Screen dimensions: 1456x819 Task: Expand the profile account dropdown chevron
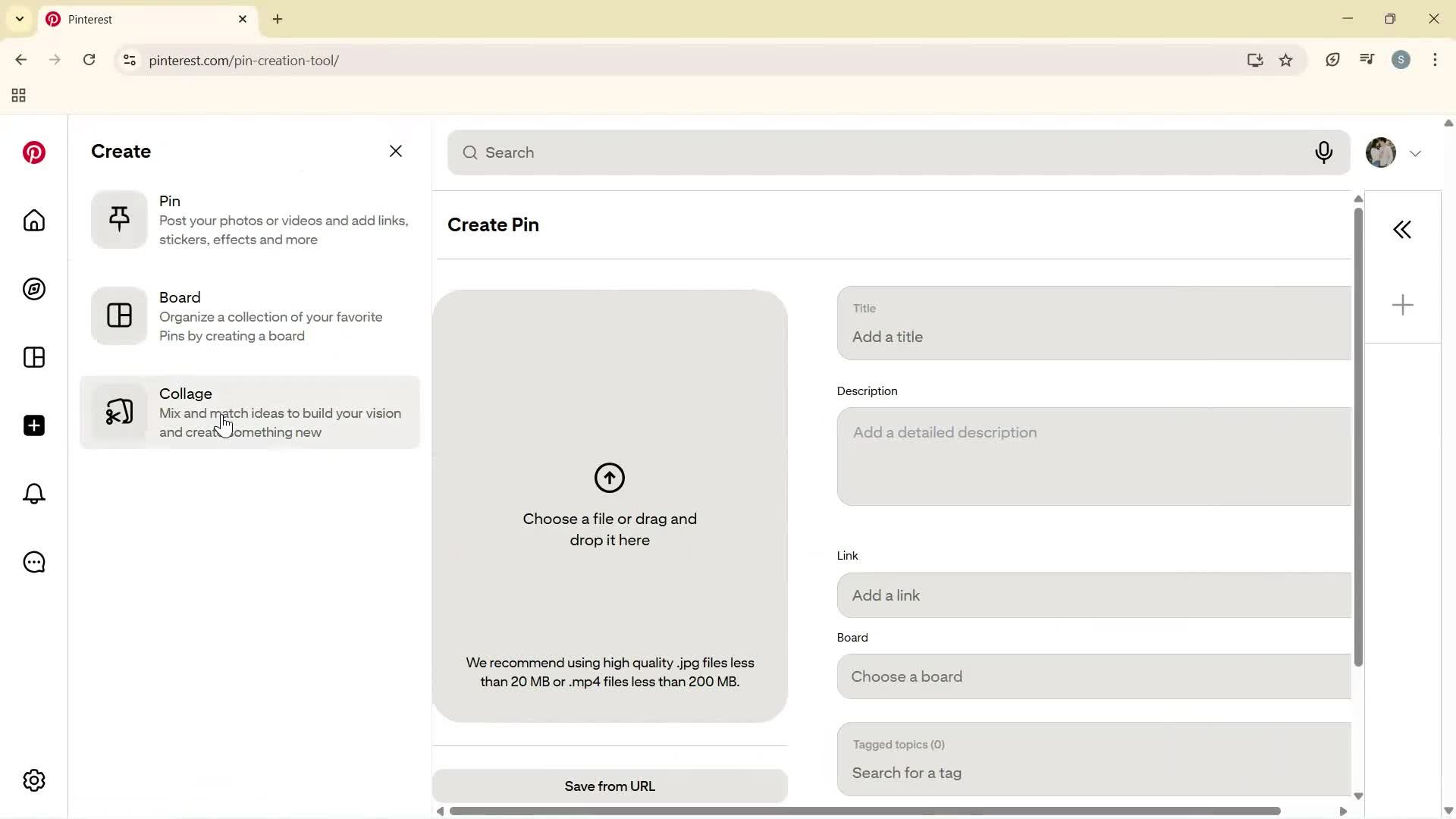[1417, 152]
